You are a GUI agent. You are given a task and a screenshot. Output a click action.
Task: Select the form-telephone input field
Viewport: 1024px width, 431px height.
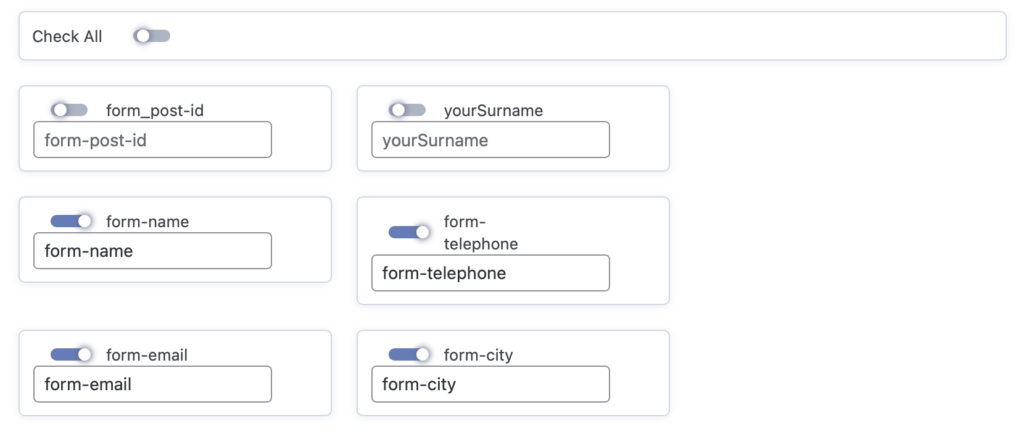point(490,273)
